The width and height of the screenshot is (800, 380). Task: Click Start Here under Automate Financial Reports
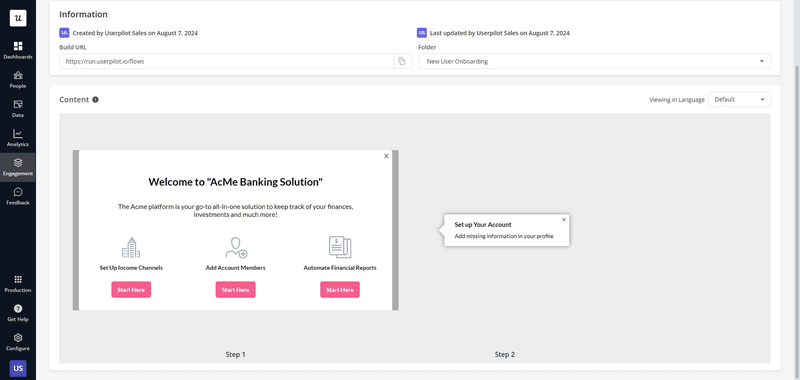tap(340, 290)
